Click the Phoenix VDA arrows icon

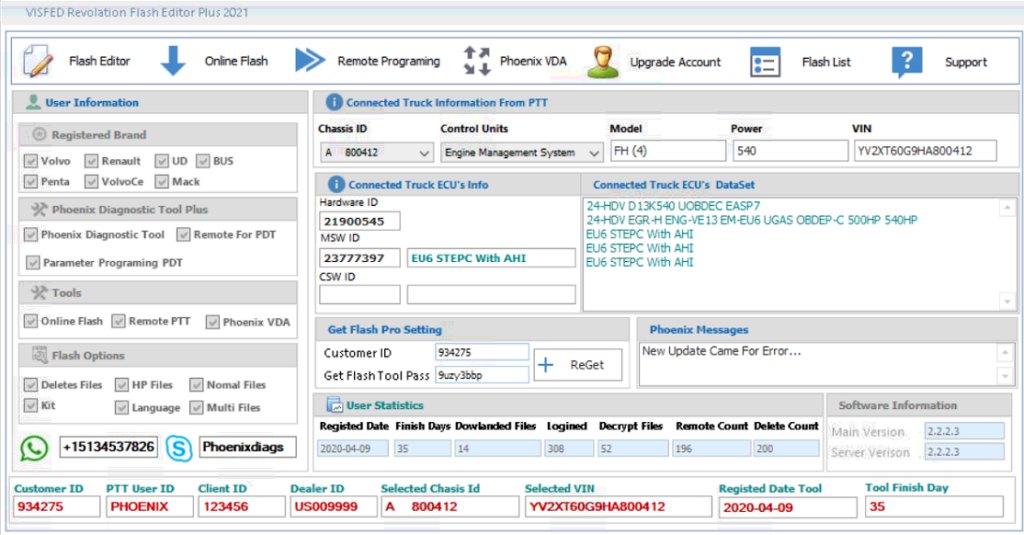coord(477,61)
